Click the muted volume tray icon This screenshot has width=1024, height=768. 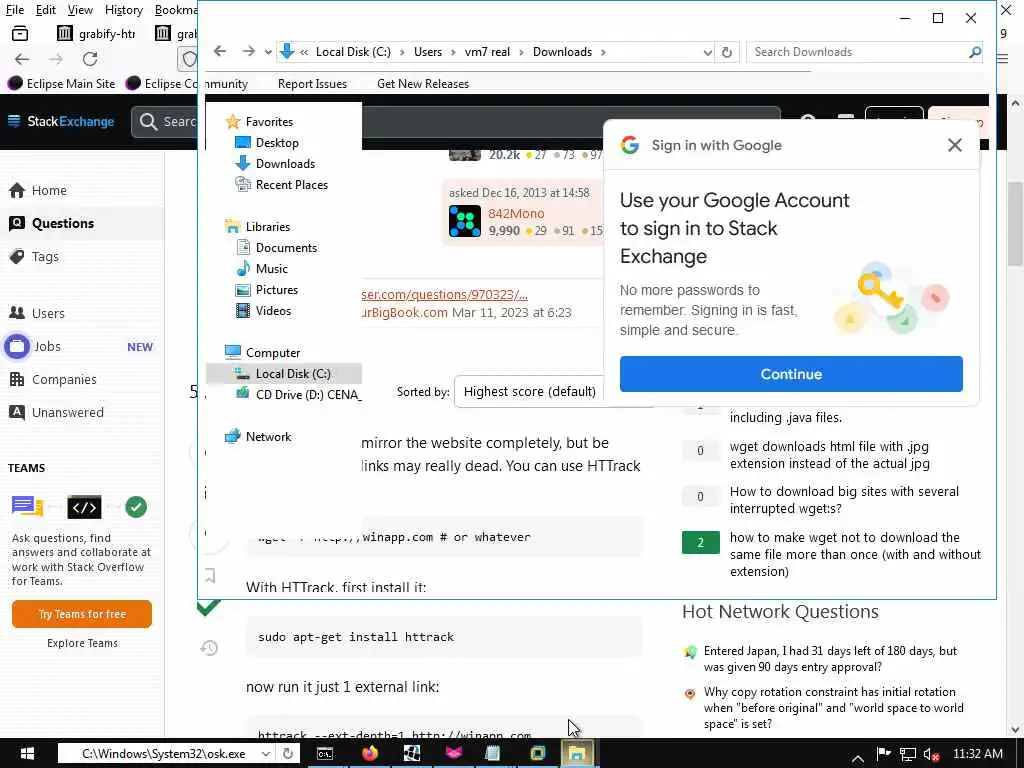coord(931,754)
